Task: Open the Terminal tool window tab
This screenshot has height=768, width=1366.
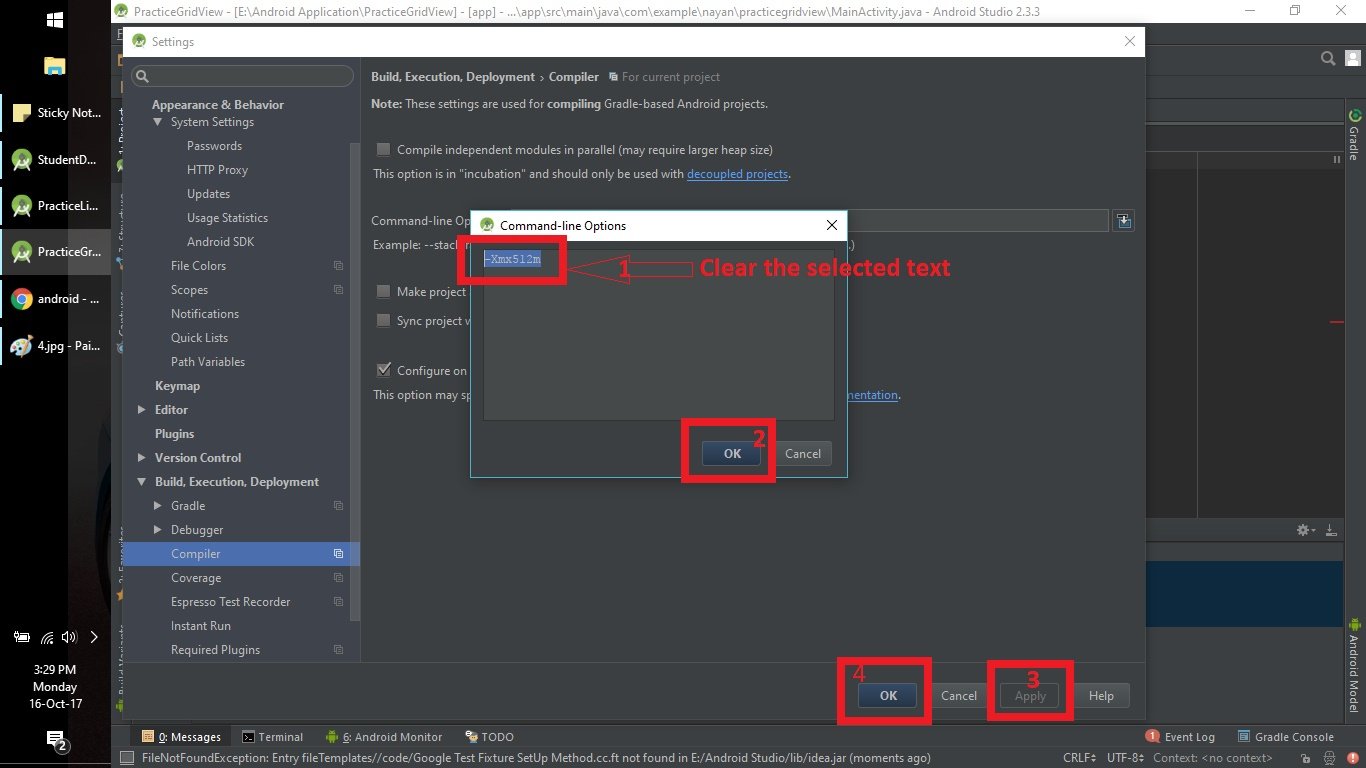Action: (x=273, y=737)
